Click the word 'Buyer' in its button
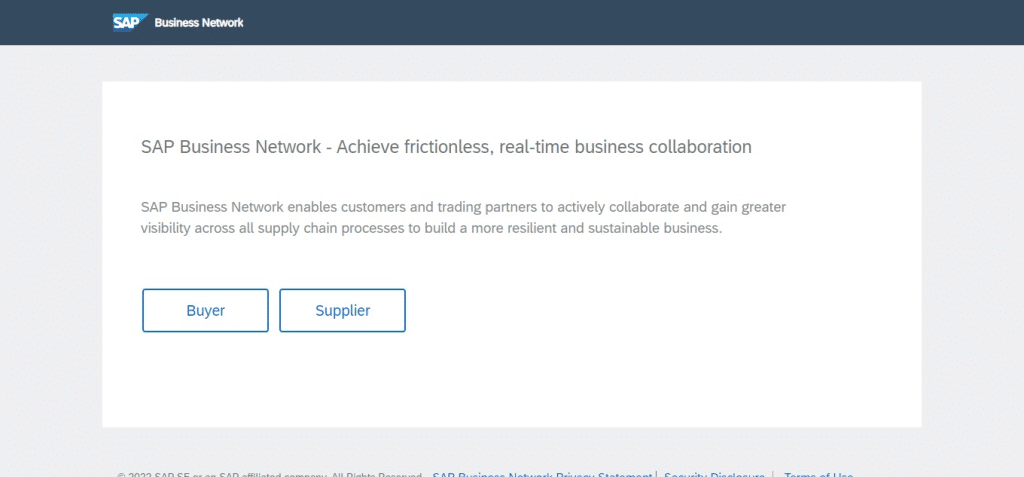Screen dimensions: 1024x477 [205, 310]
